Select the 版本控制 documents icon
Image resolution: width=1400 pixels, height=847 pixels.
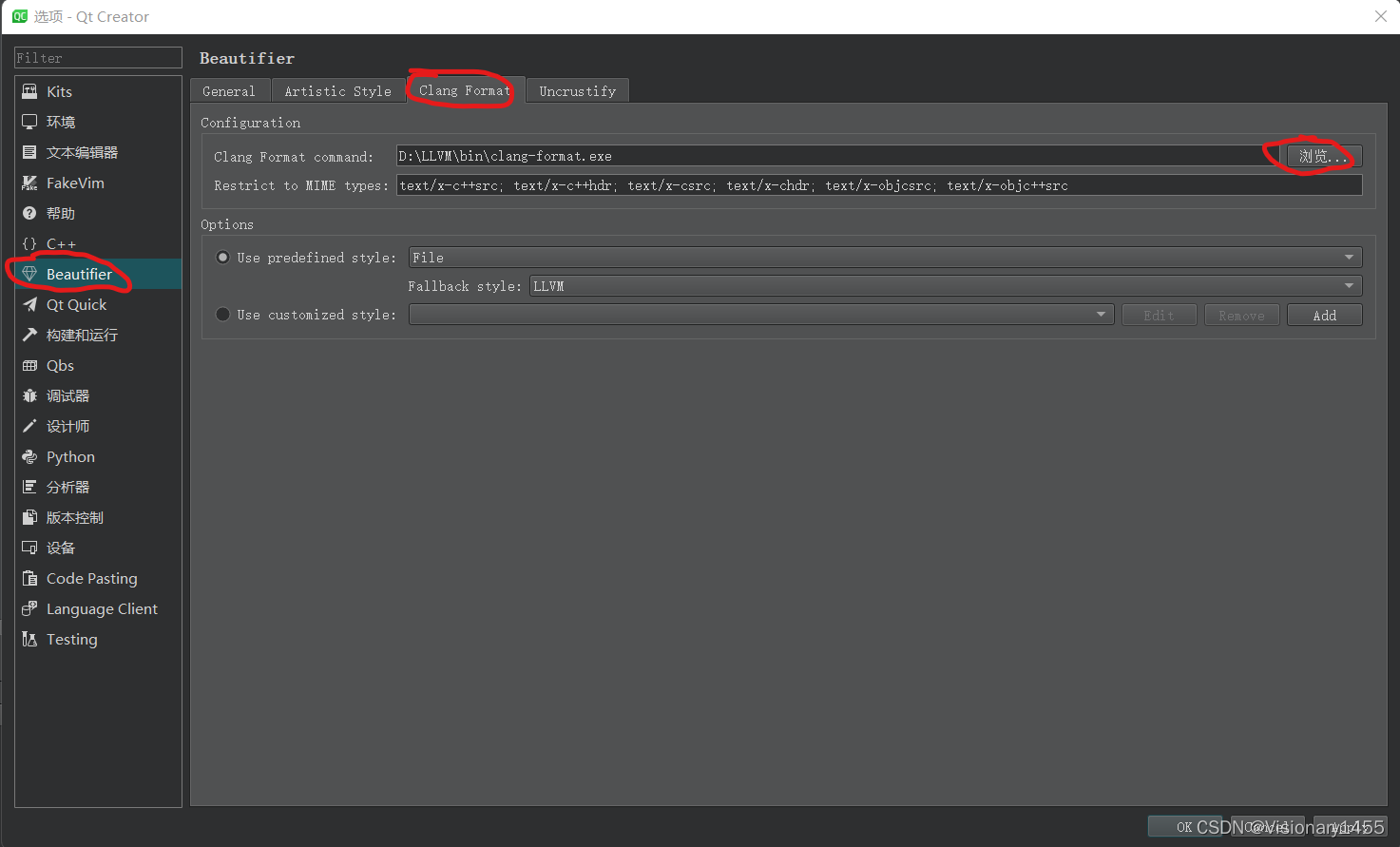click(x=29, y=517)
